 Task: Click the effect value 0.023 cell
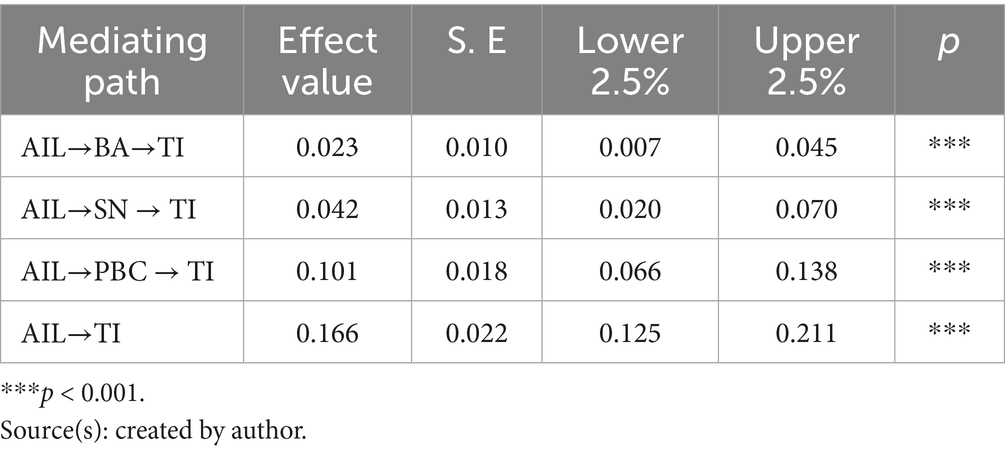pos(328,147)
